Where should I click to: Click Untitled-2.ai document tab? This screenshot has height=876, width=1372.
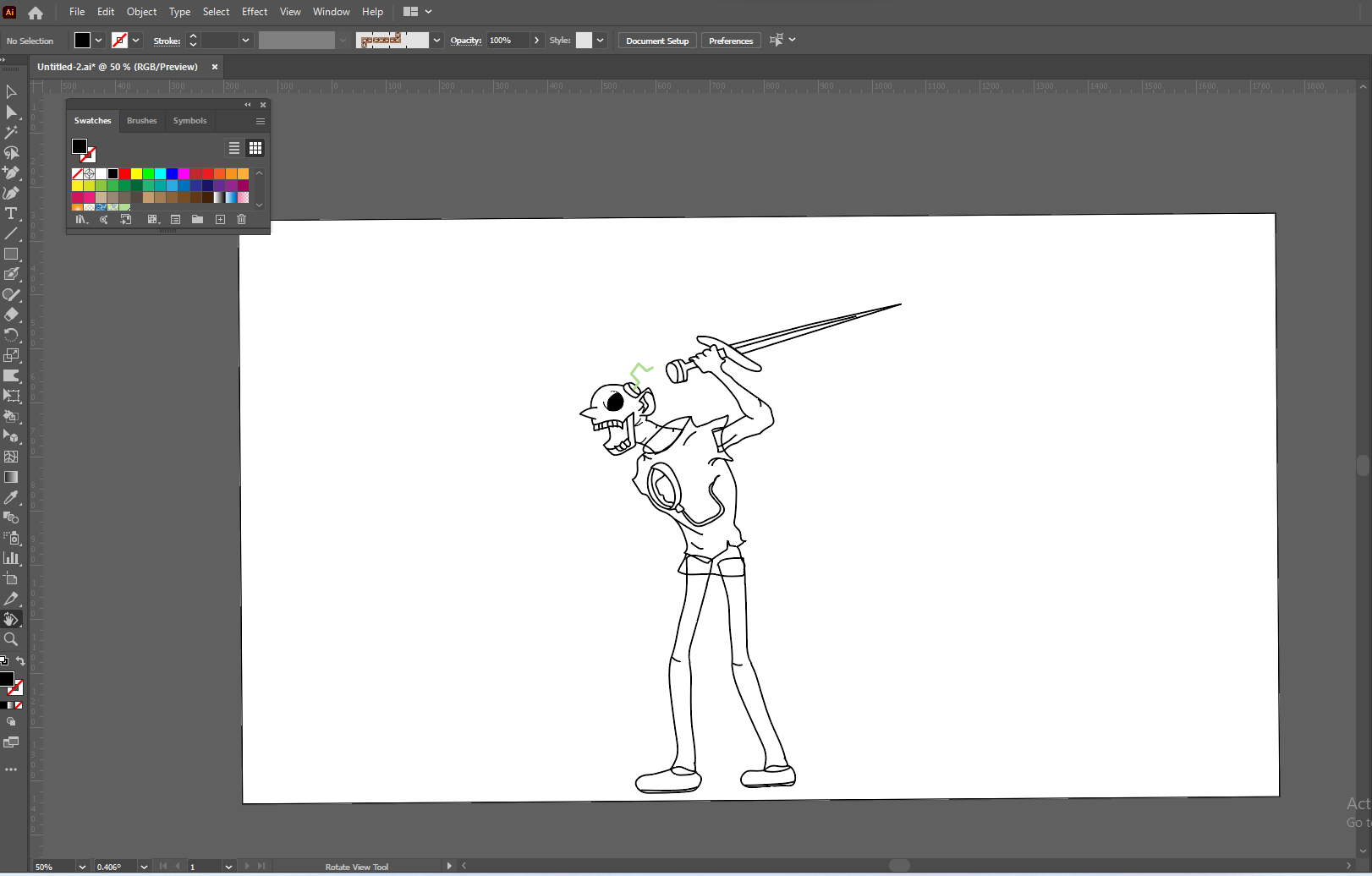[118, 67]
